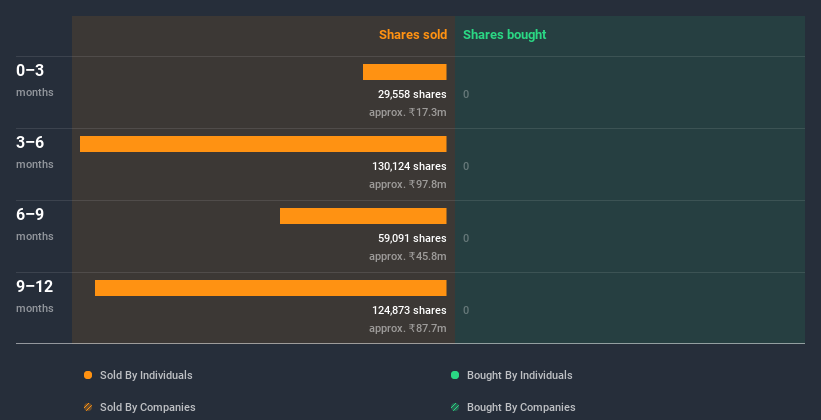Click the Bought By Companies striped icon
The image size is (821, 420).
tap(455, 407)
